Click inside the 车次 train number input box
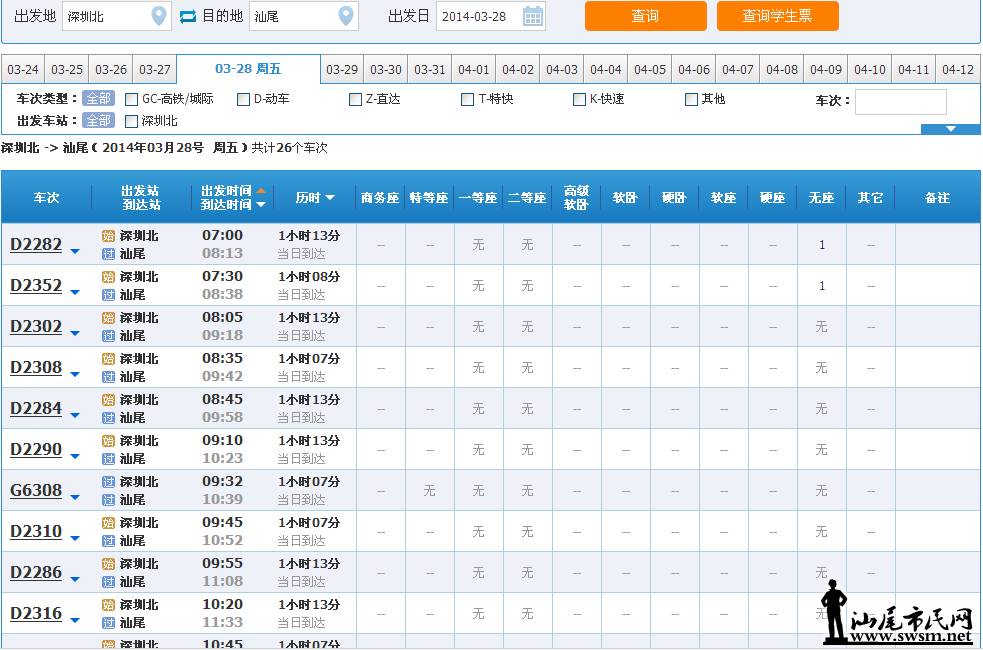Screen dimensions: 983x650 899,102
